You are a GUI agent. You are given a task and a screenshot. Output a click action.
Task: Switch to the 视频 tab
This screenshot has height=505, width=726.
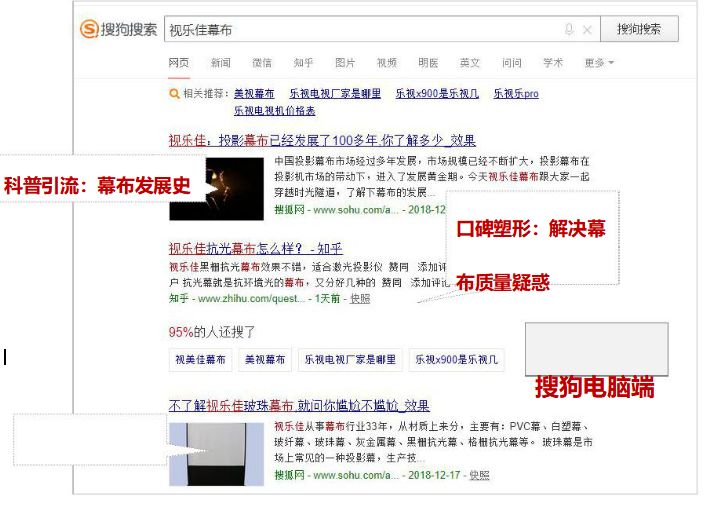tap(387, 62)
